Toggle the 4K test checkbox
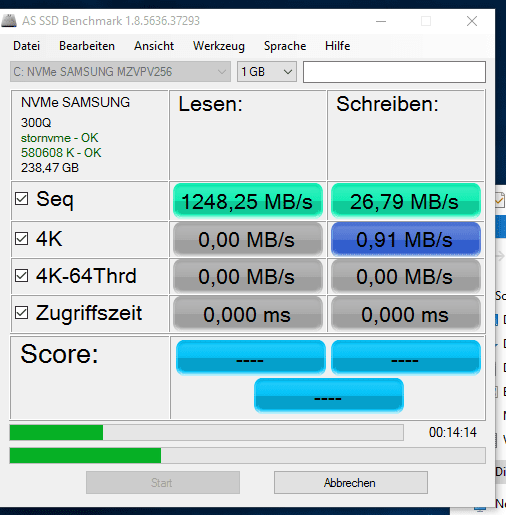This screenshot has width=506, height=515. [21, 239]
